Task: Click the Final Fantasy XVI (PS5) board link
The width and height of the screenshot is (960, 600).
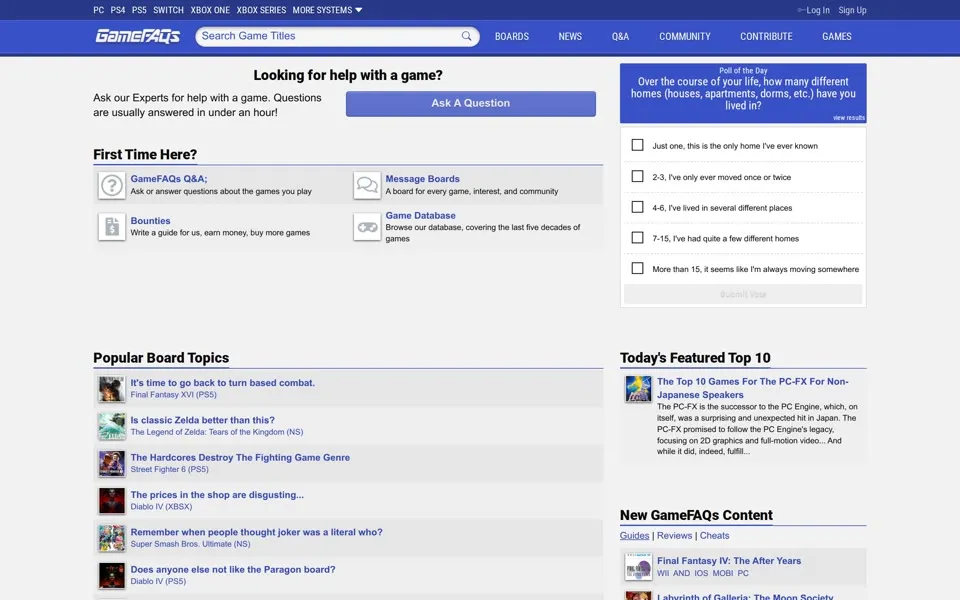Action: point(173,395)
